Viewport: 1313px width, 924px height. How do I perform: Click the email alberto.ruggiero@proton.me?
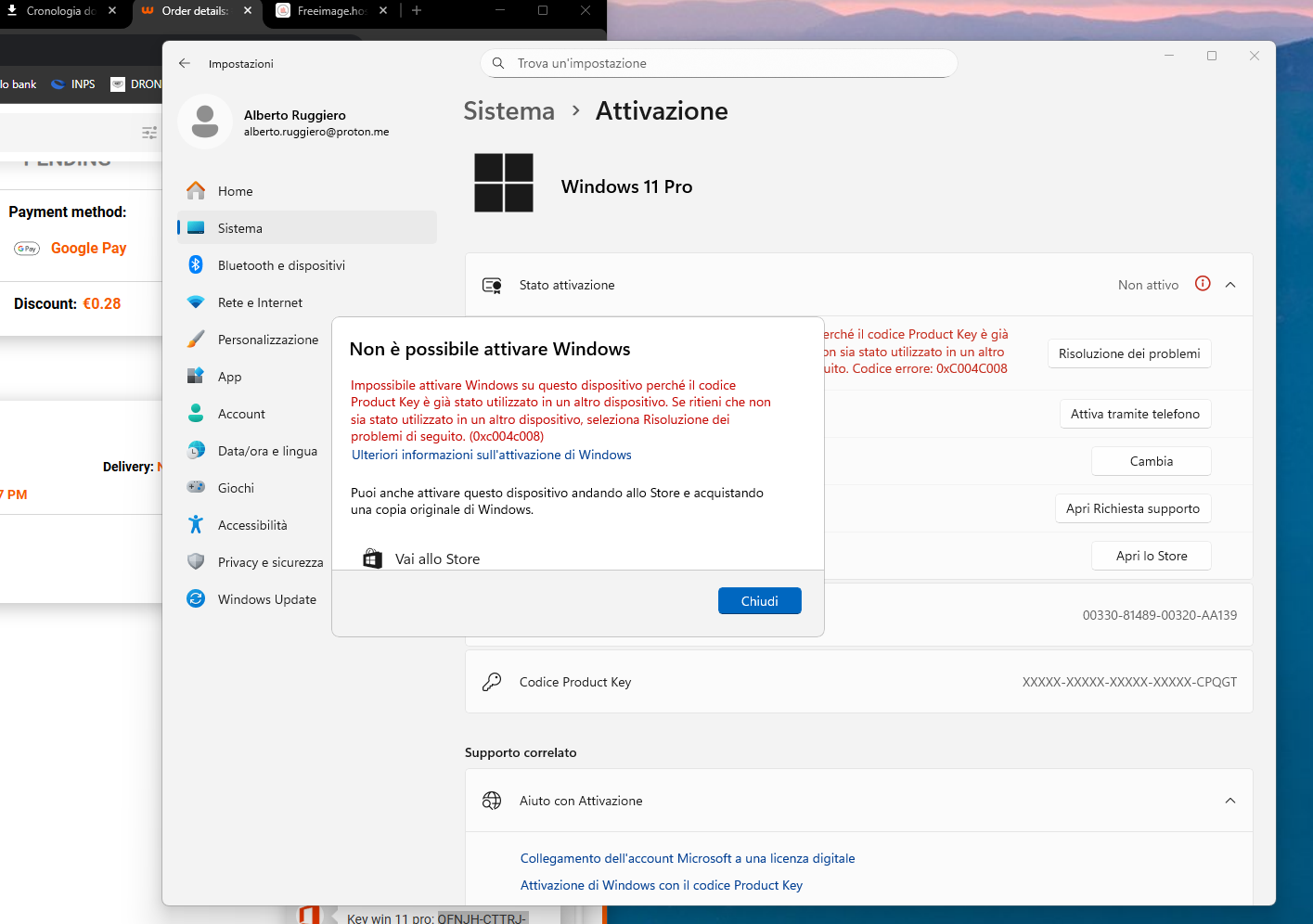point(316,132)
